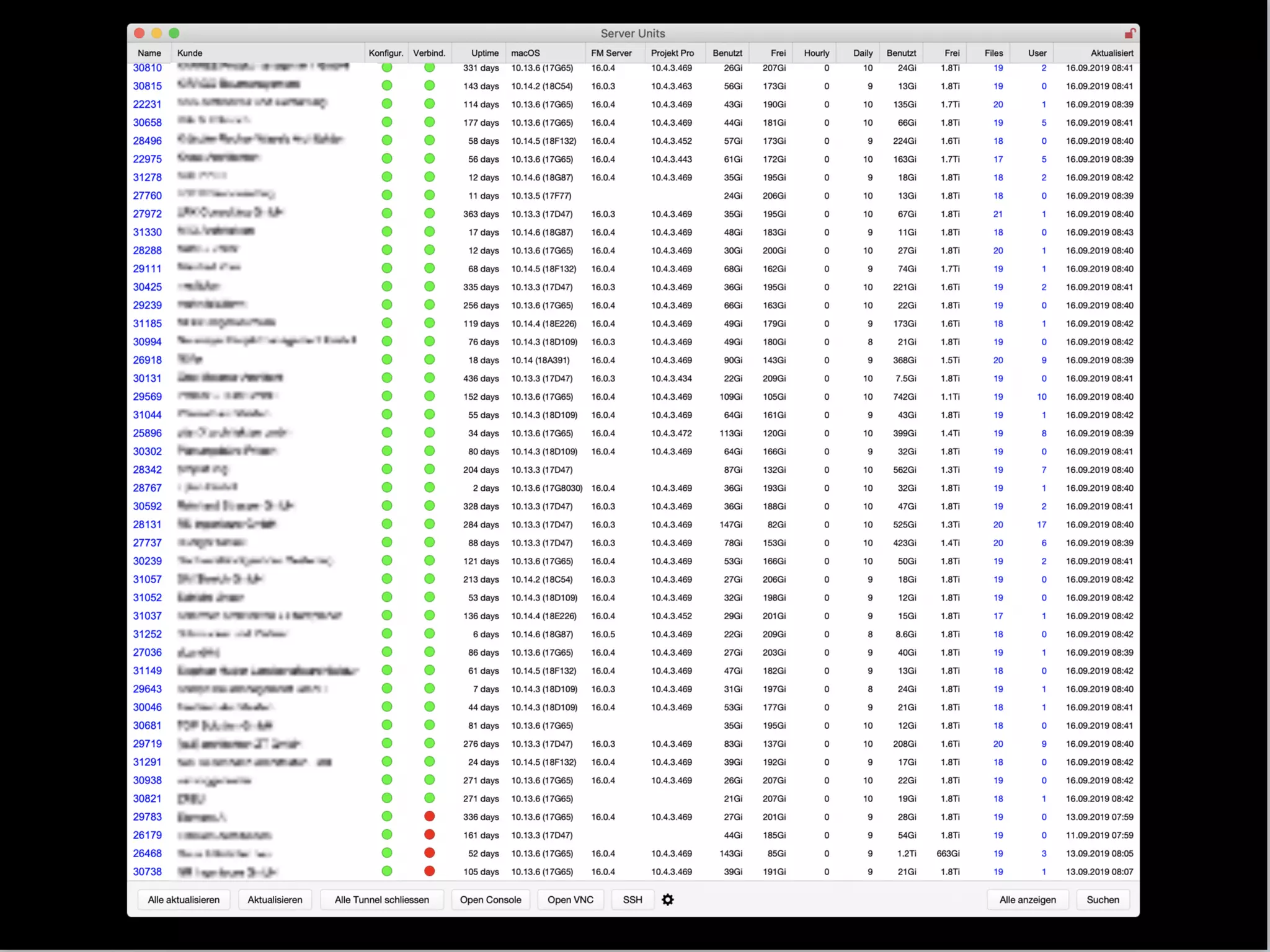
Task: Click the gear settings icon
Action: tap(667, 899)
